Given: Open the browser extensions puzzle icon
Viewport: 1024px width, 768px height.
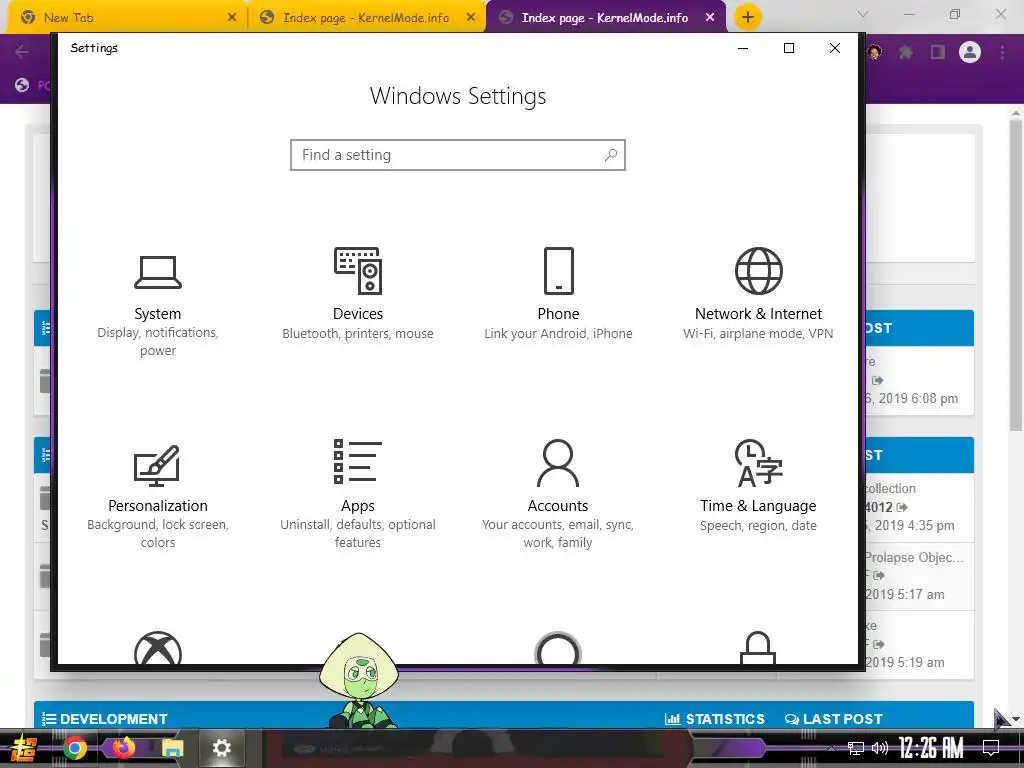Looking at the screenshot, I should (906, 52).
